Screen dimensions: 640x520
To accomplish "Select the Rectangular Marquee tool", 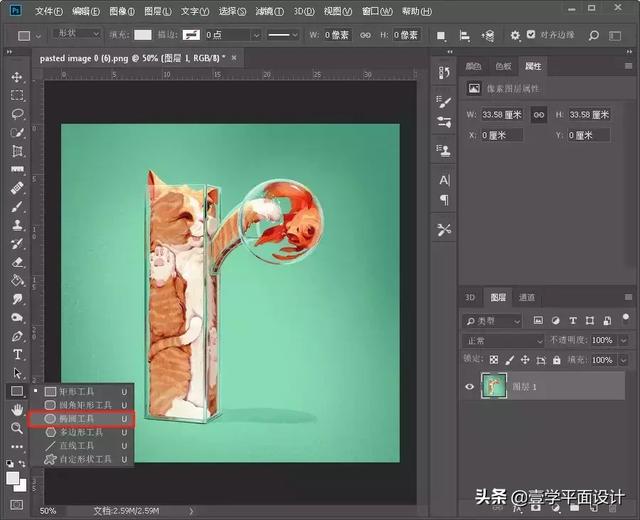I will point(17,95).
